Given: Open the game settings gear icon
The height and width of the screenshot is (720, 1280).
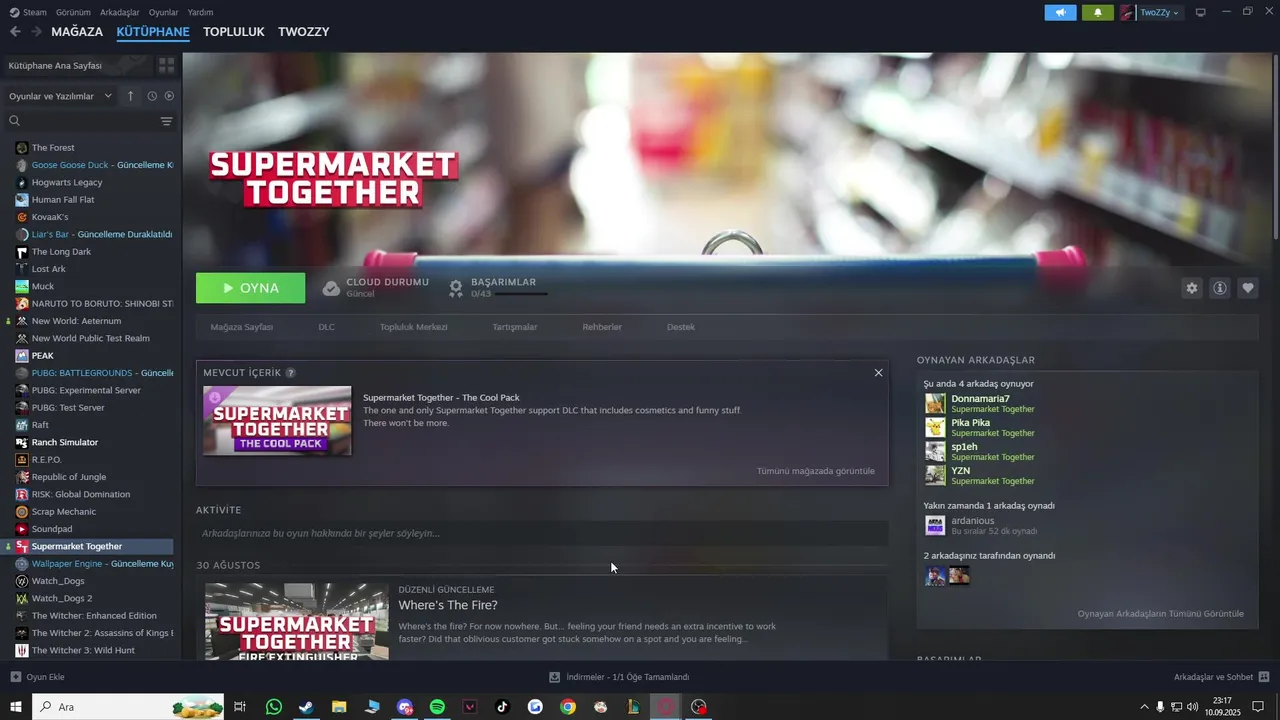Looking at the screenshot, I should [x=1191, y=288].
